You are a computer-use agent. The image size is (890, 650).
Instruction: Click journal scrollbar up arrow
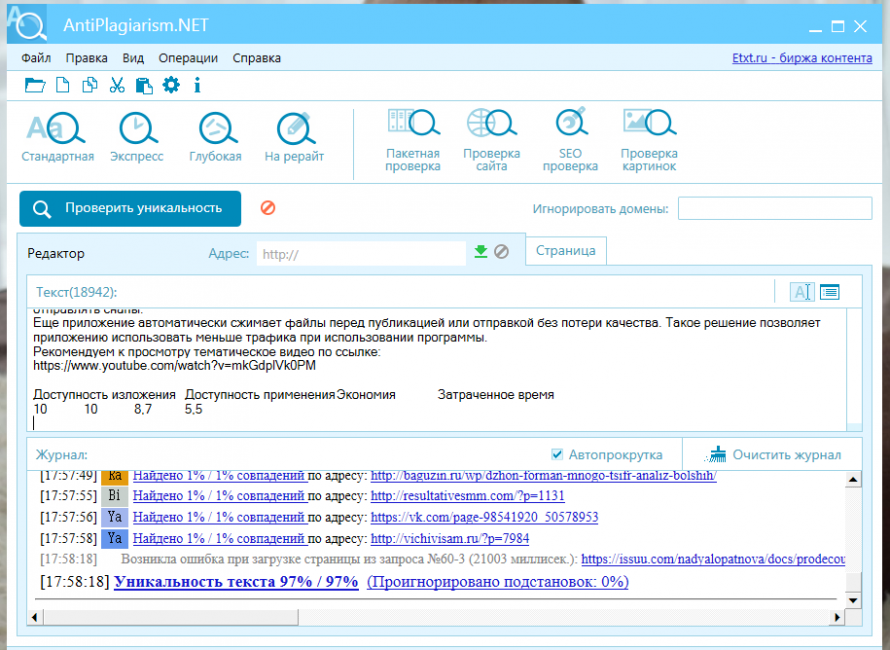point(853,480)
